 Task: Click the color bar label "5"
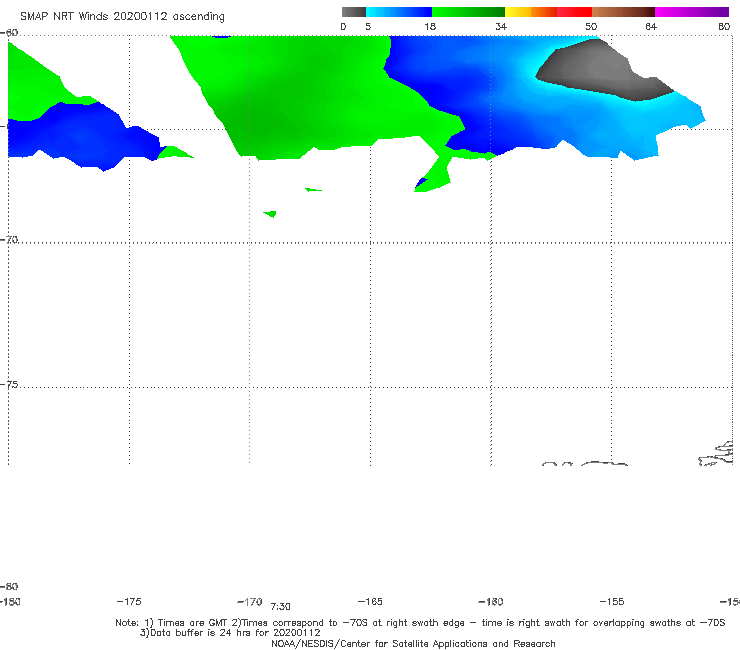368,26
